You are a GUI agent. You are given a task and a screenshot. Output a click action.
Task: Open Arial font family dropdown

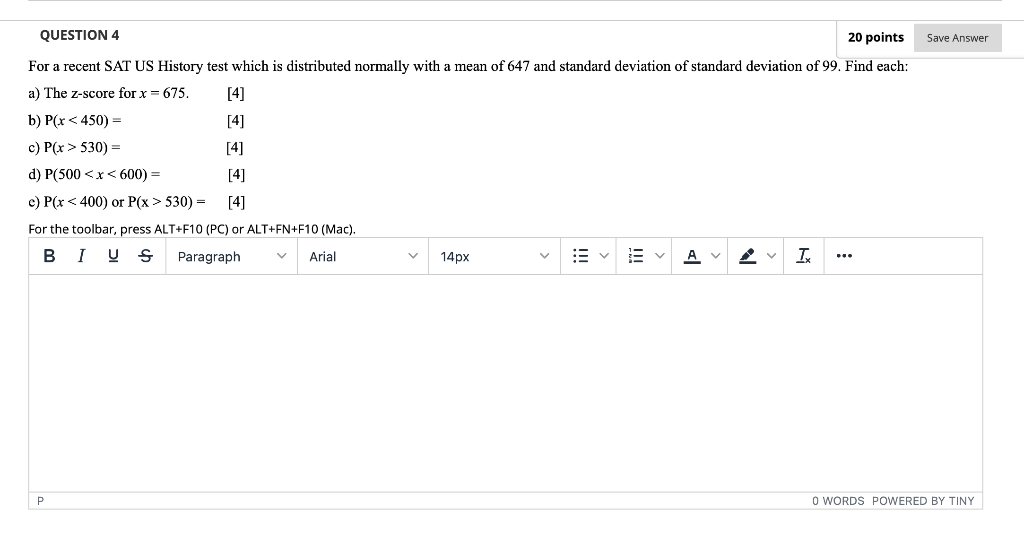pos(363,256)
